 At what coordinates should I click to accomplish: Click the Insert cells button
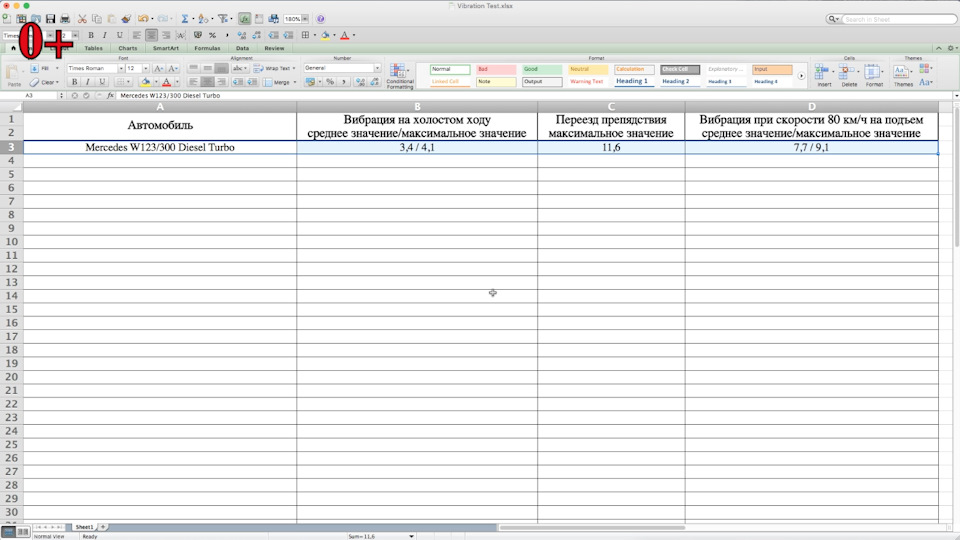824,76
